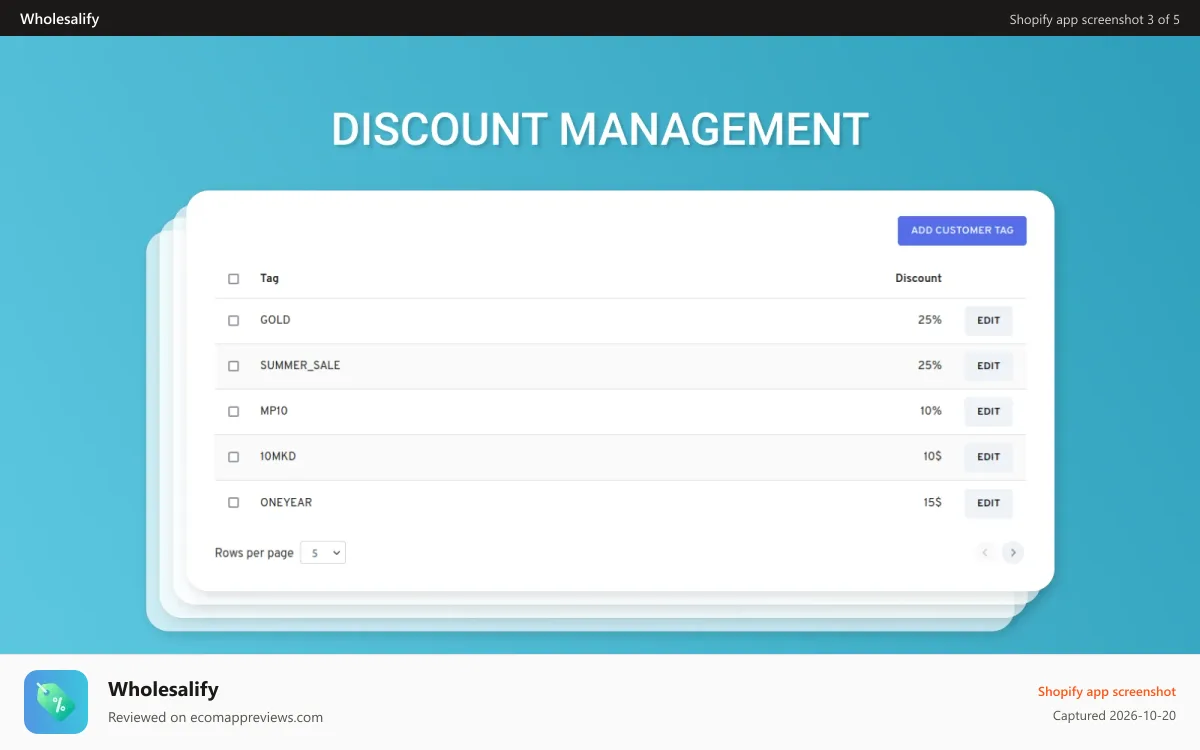Open the Rows per page dropdown

323,552
